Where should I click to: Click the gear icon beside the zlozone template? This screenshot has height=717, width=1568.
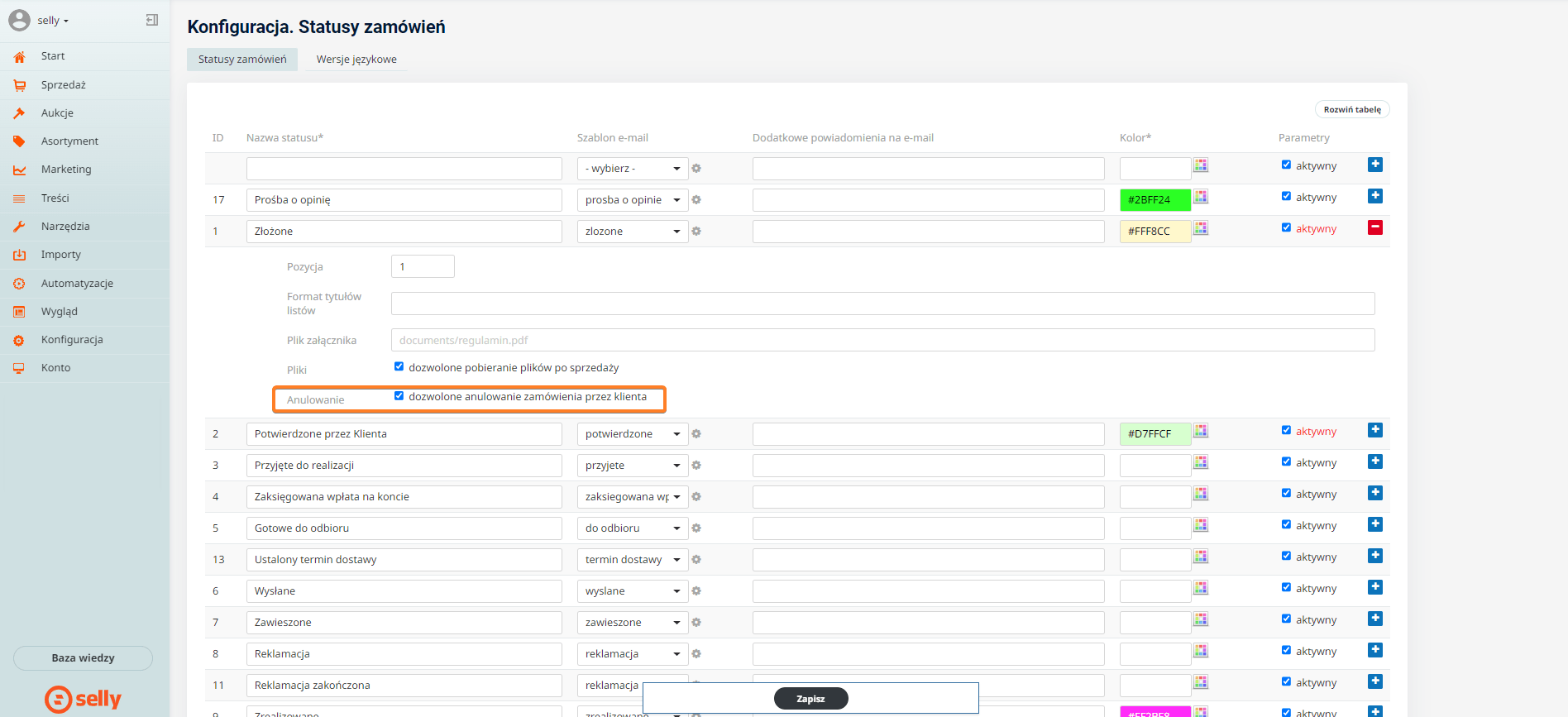coord(696,232)
